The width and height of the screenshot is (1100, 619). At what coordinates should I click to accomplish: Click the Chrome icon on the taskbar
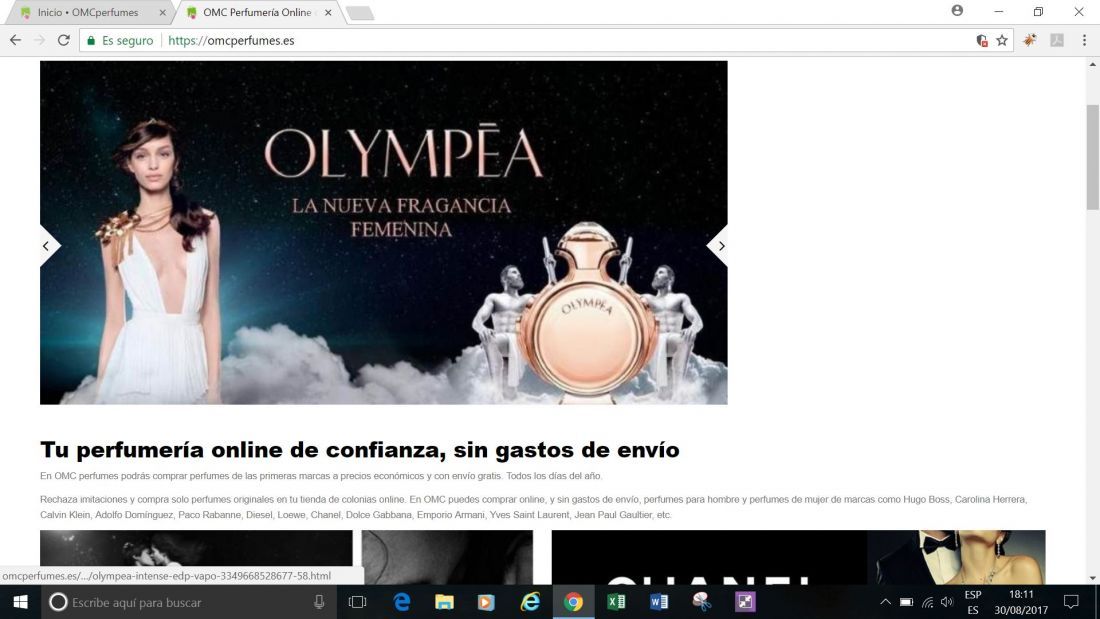[573, 602]
